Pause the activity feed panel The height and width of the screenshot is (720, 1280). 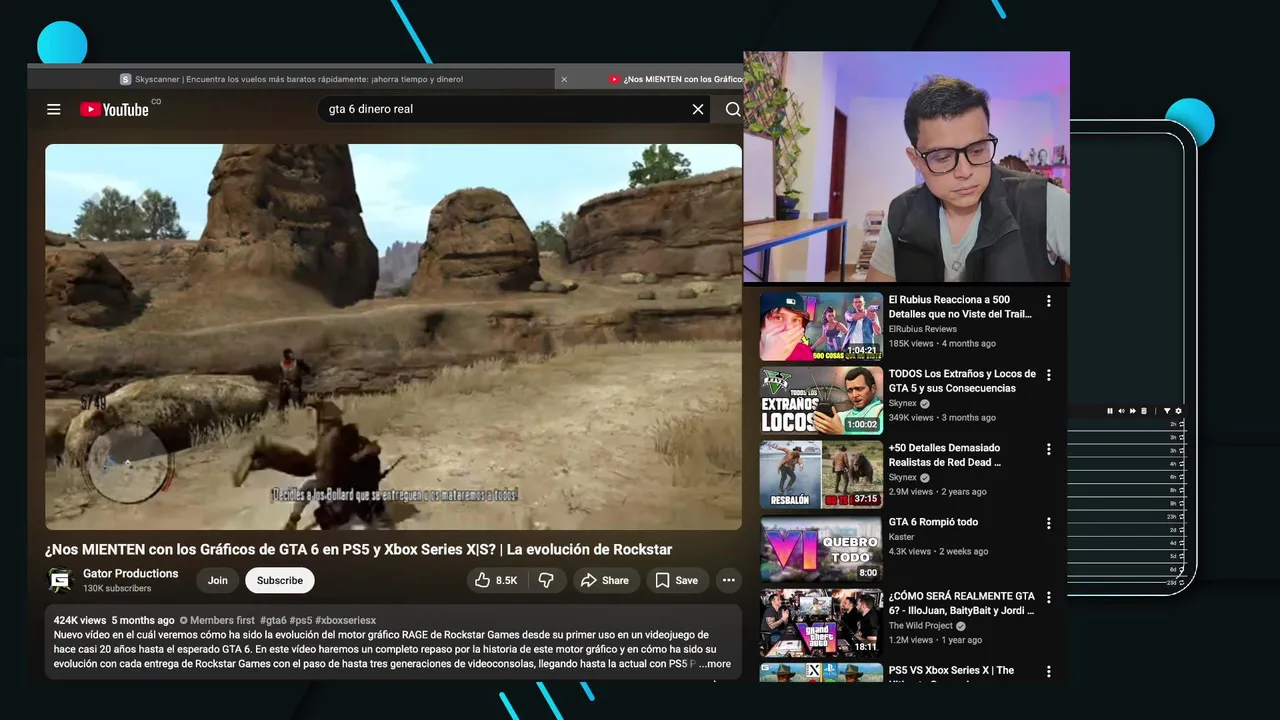point(1110,411)
